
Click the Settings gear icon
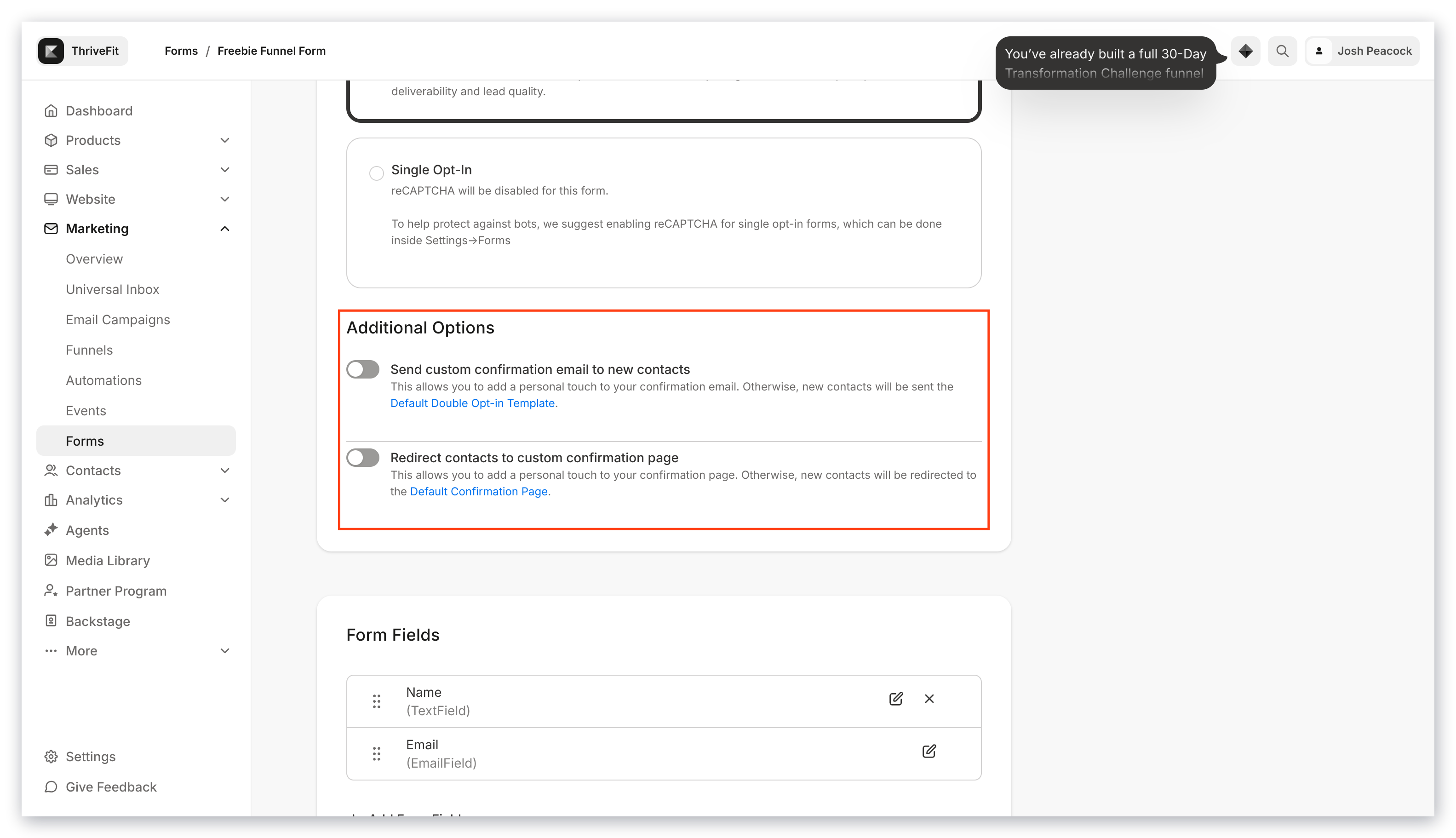(x=51, y=756)
